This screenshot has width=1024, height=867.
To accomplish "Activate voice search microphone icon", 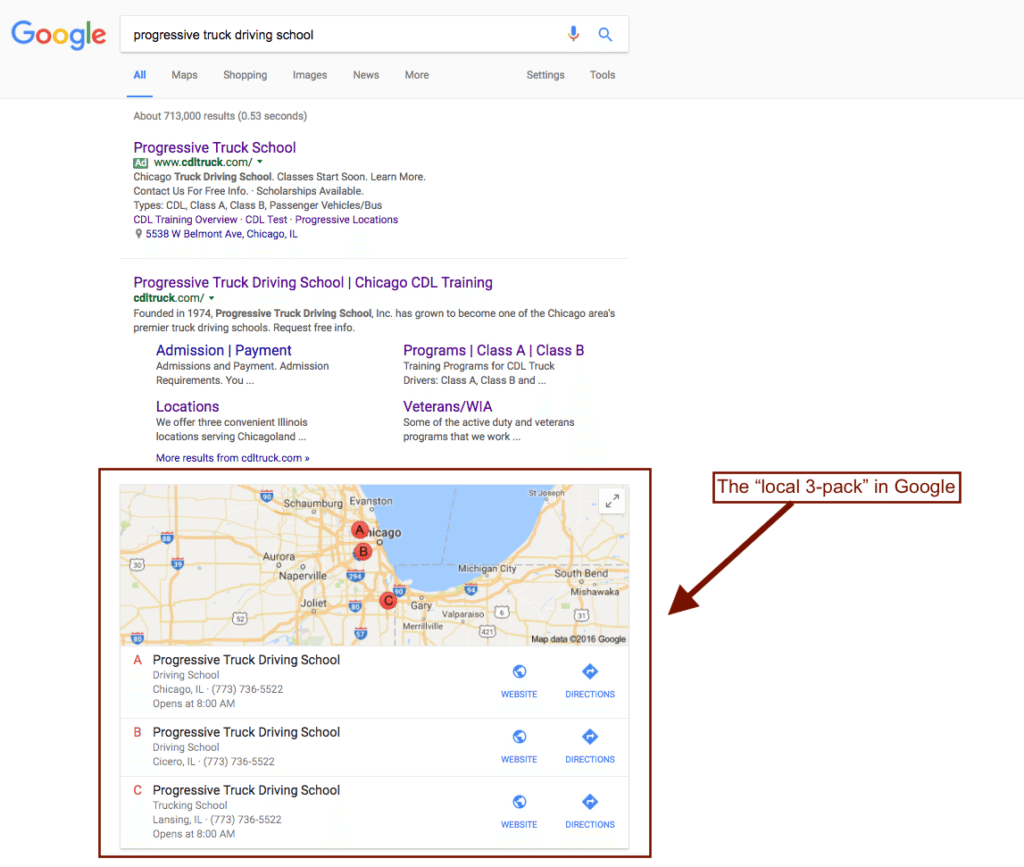I will [573, 34].
